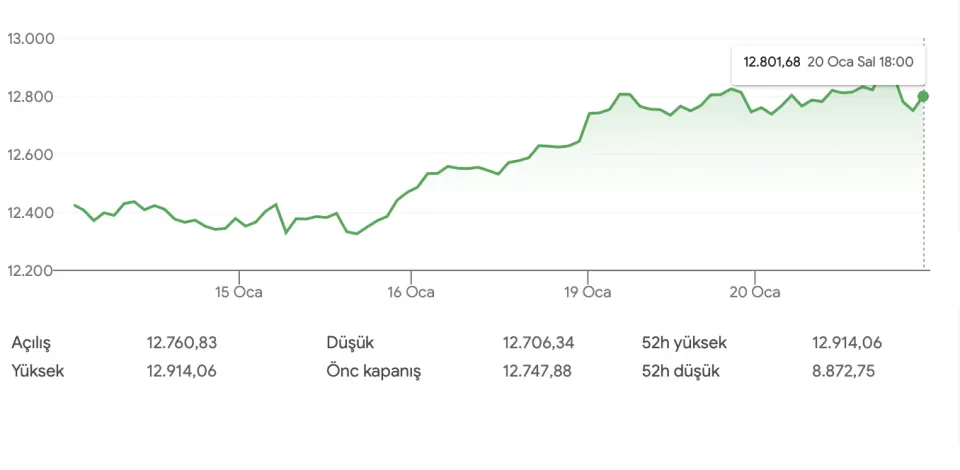Image resolution: width=960 pixels, height=470 pixels.
Task: Click the 12.200 y-axis label
Action: click(x=30, y=271)
